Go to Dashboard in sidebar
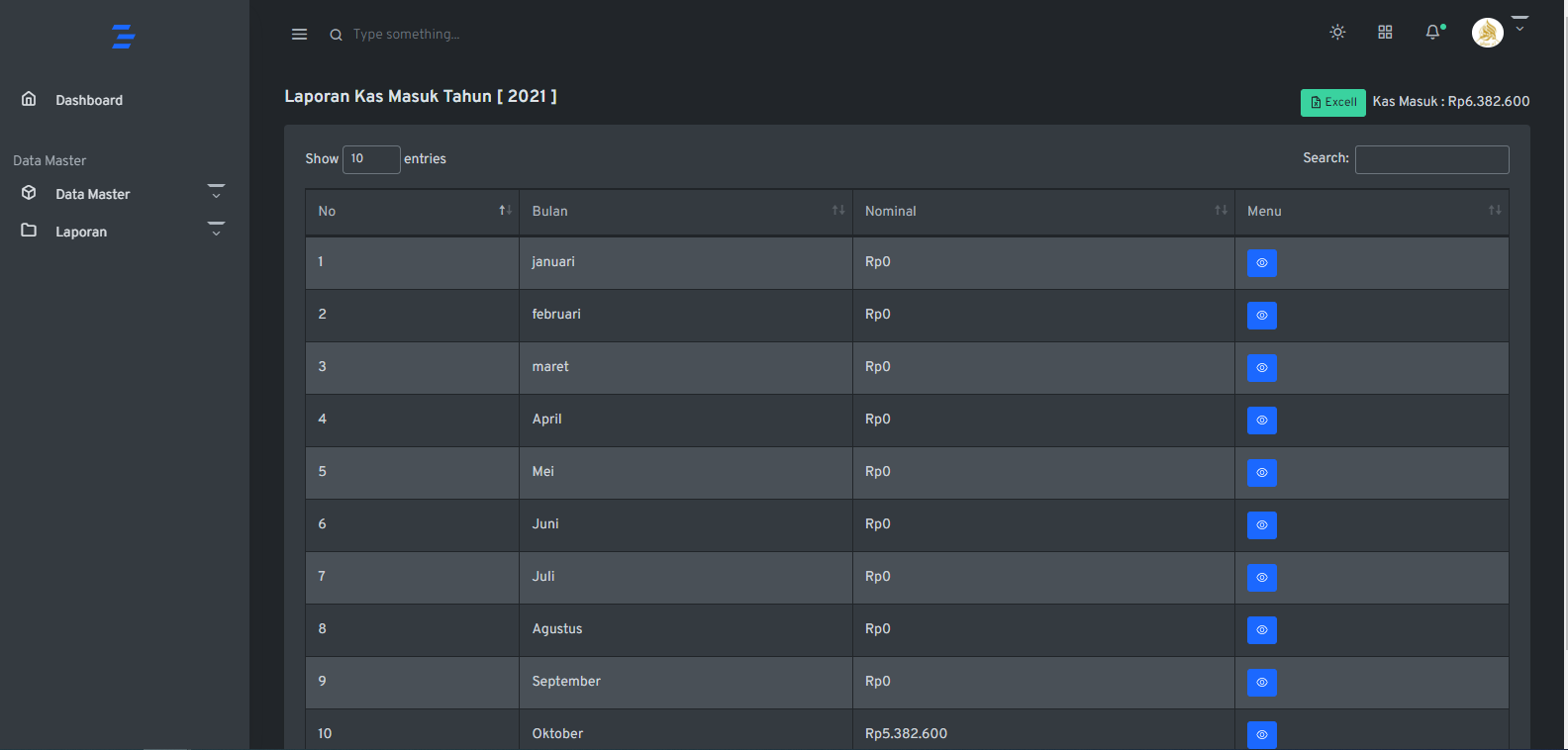The image size is (1568, 750). pos(89,100)
